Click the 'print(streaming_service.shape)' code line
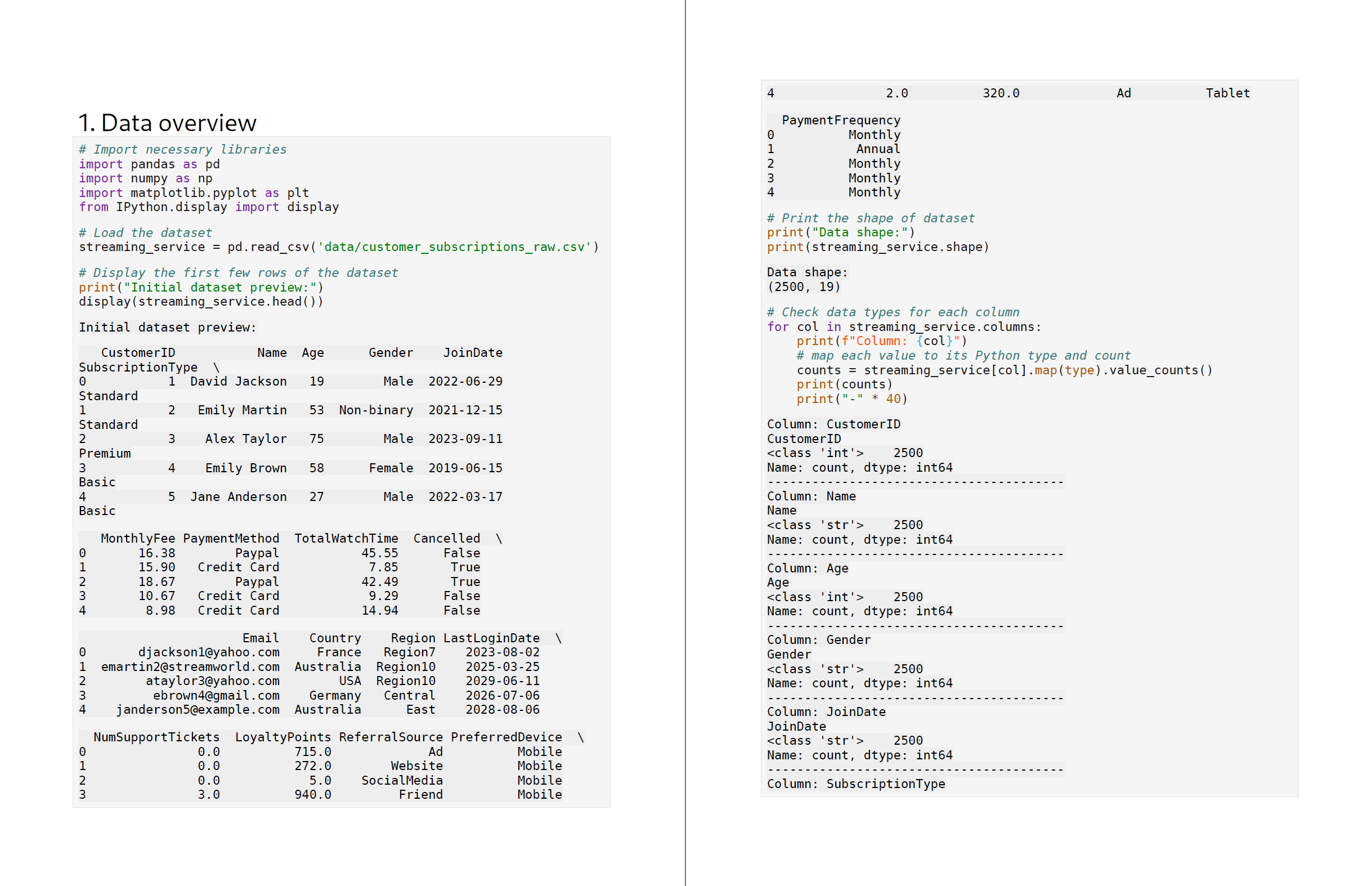 point(877,247)
